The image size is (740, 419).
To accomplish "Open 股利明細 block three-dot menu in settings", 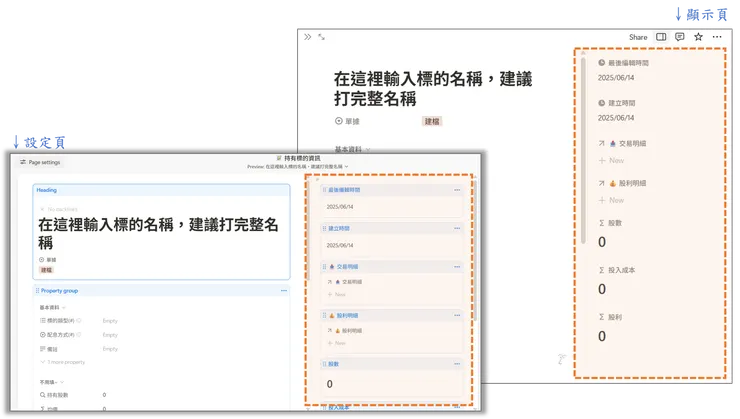I will [x=457, y=315].
